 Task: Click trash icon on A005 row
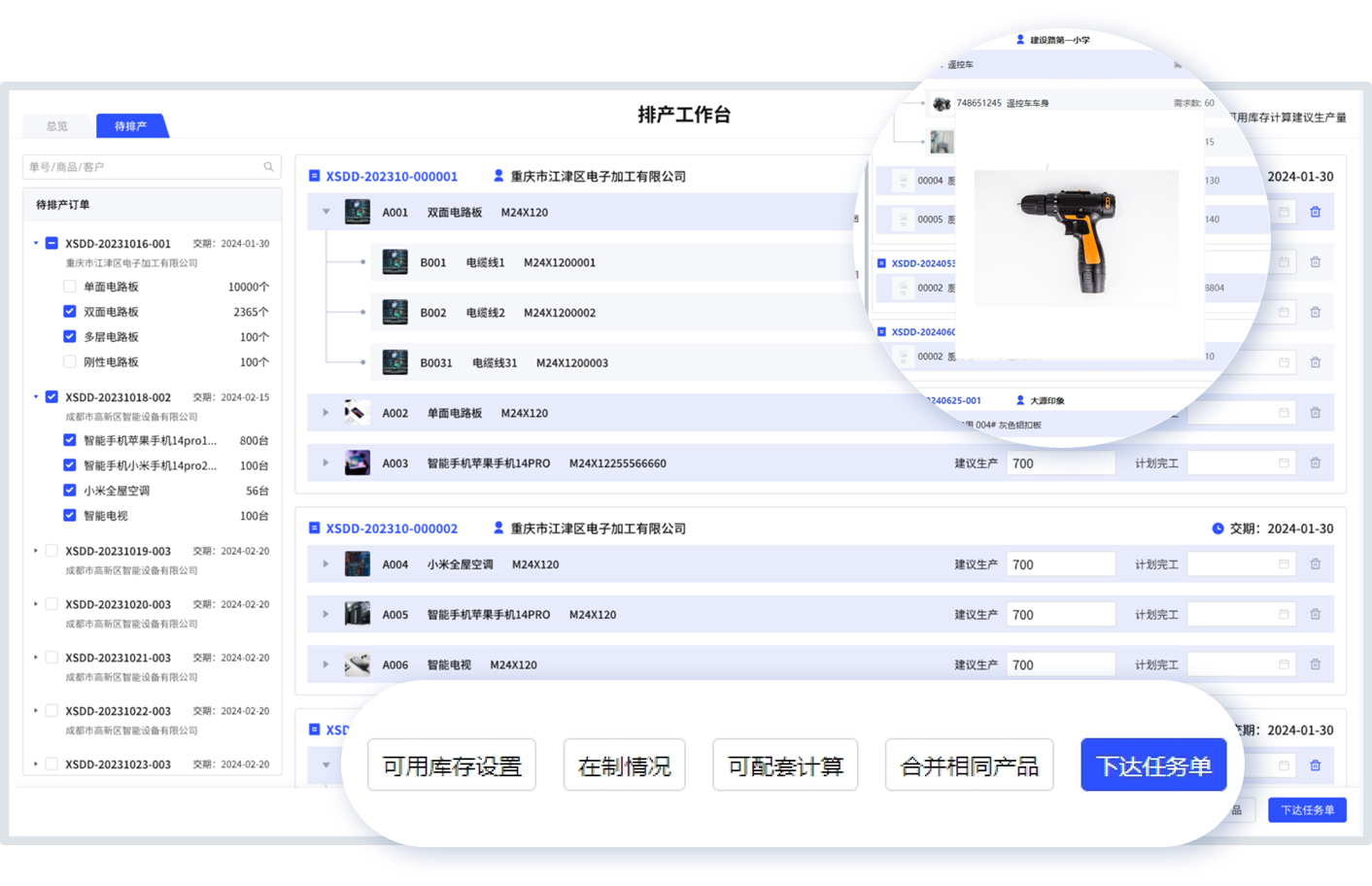(x=1315, y=614)
